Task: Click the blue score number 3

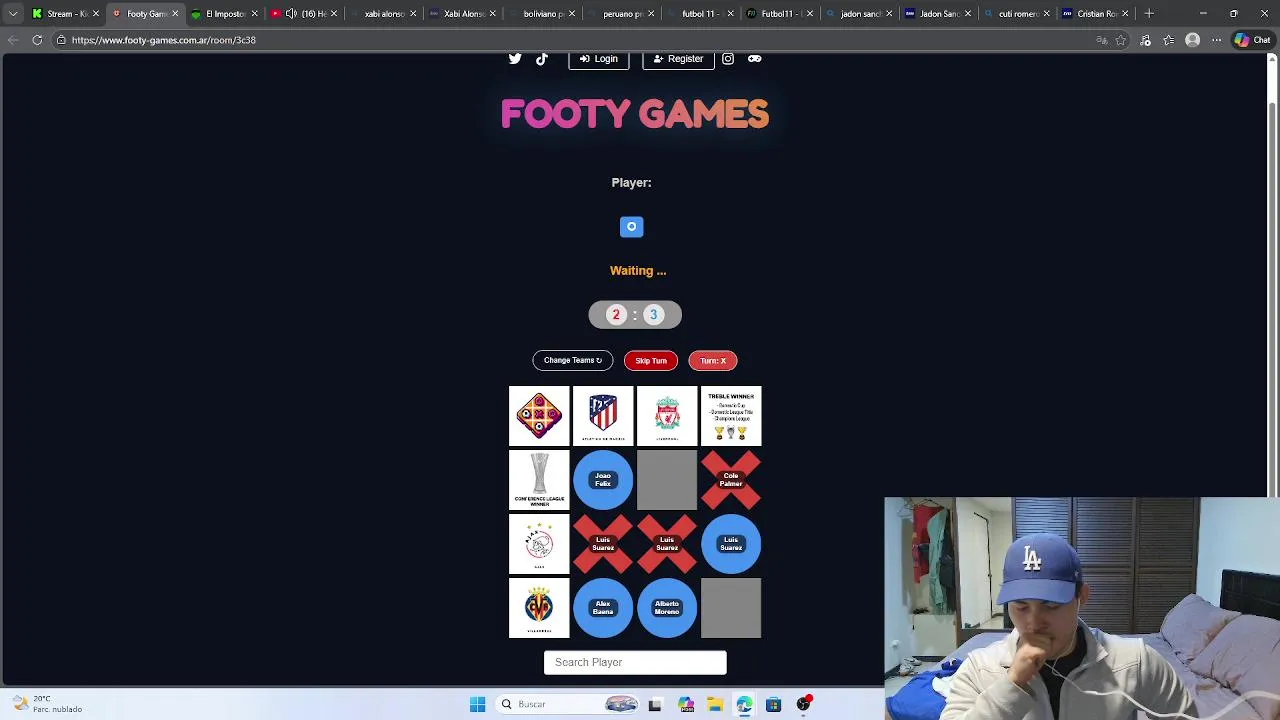Action: click(x=654, y=315)
